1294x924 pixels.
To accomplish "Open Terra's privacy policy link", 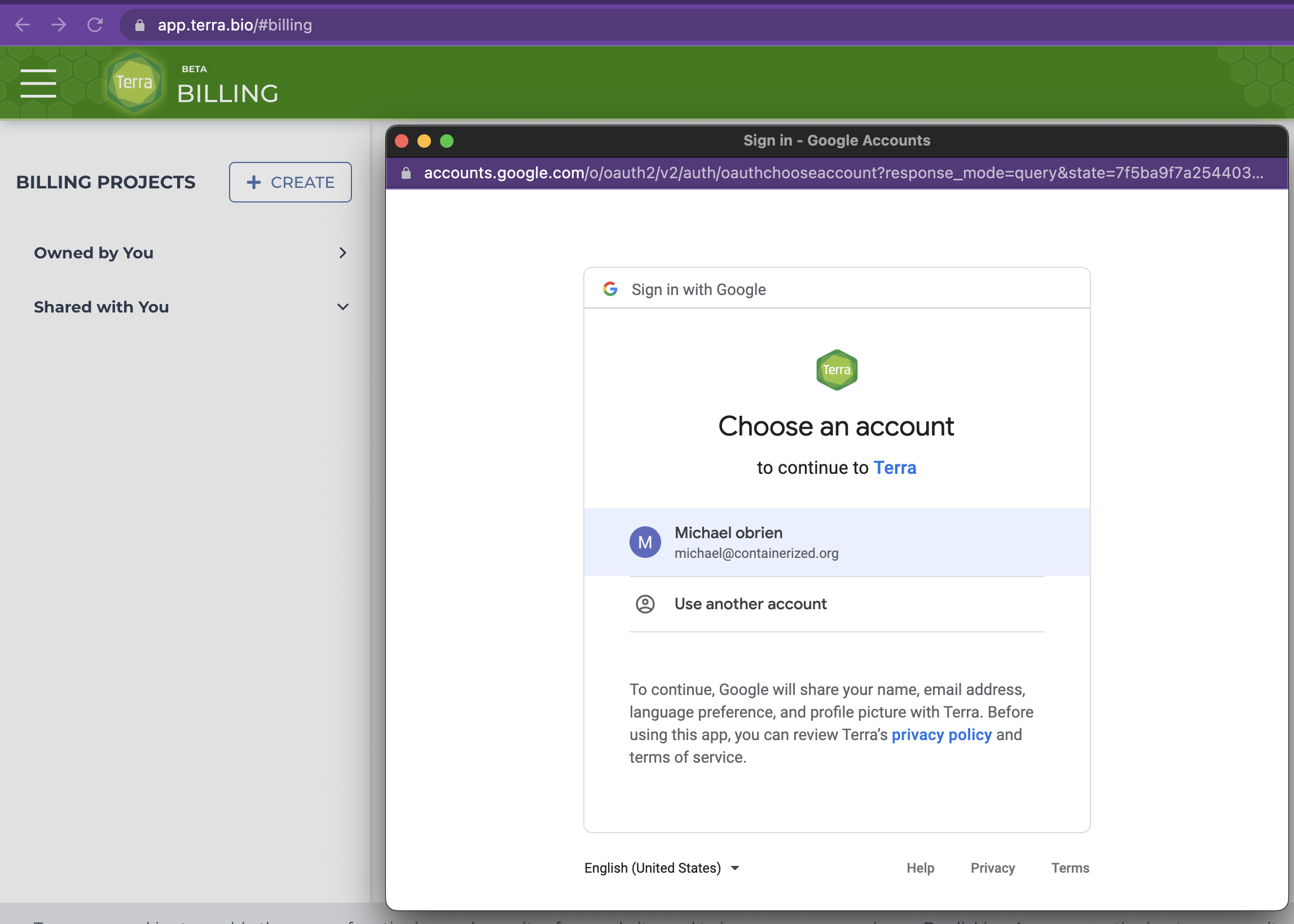I will [941, 734].
